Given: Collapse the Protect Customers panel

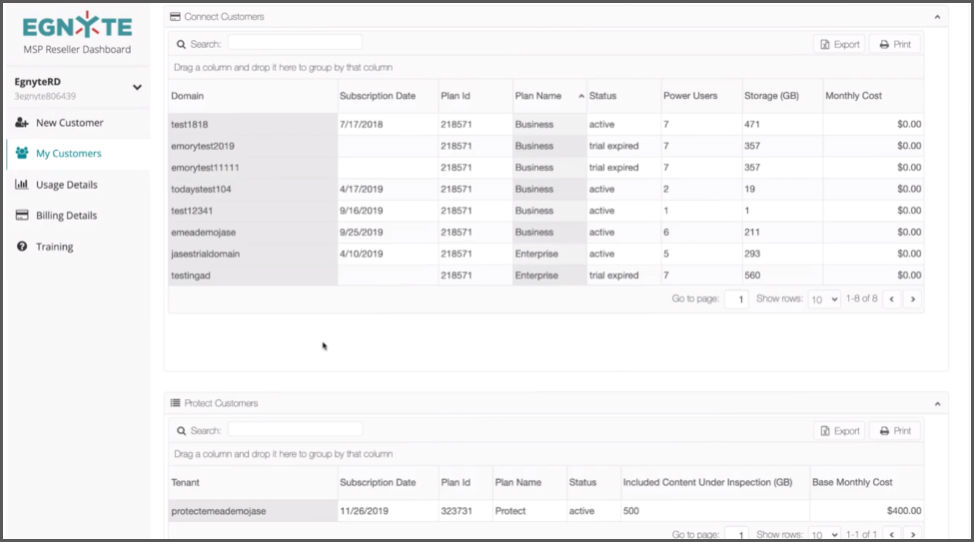Looking at the screenshot, I should (x=937, y=404).
